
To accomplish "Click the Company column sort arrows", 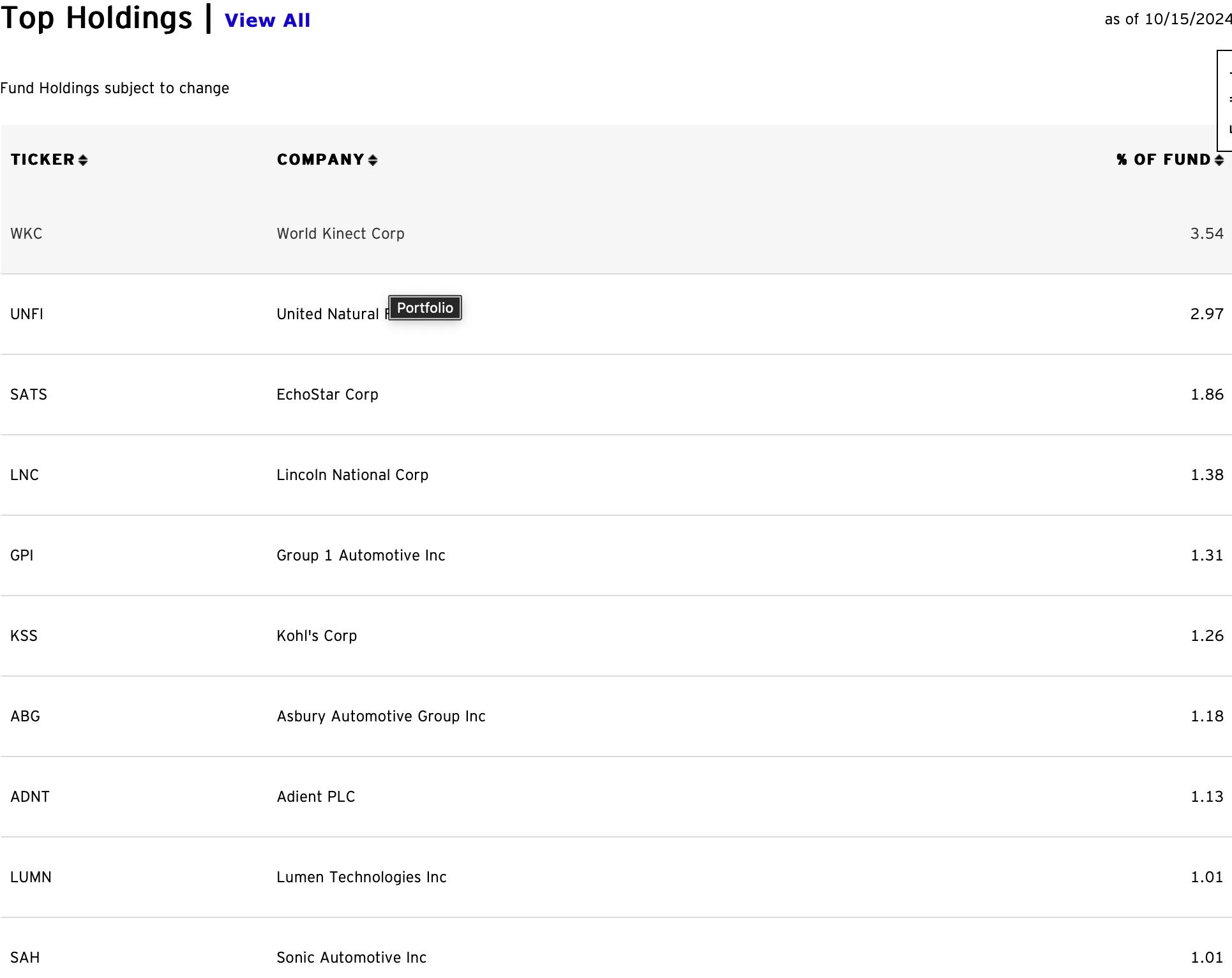I will pos(373,160).
